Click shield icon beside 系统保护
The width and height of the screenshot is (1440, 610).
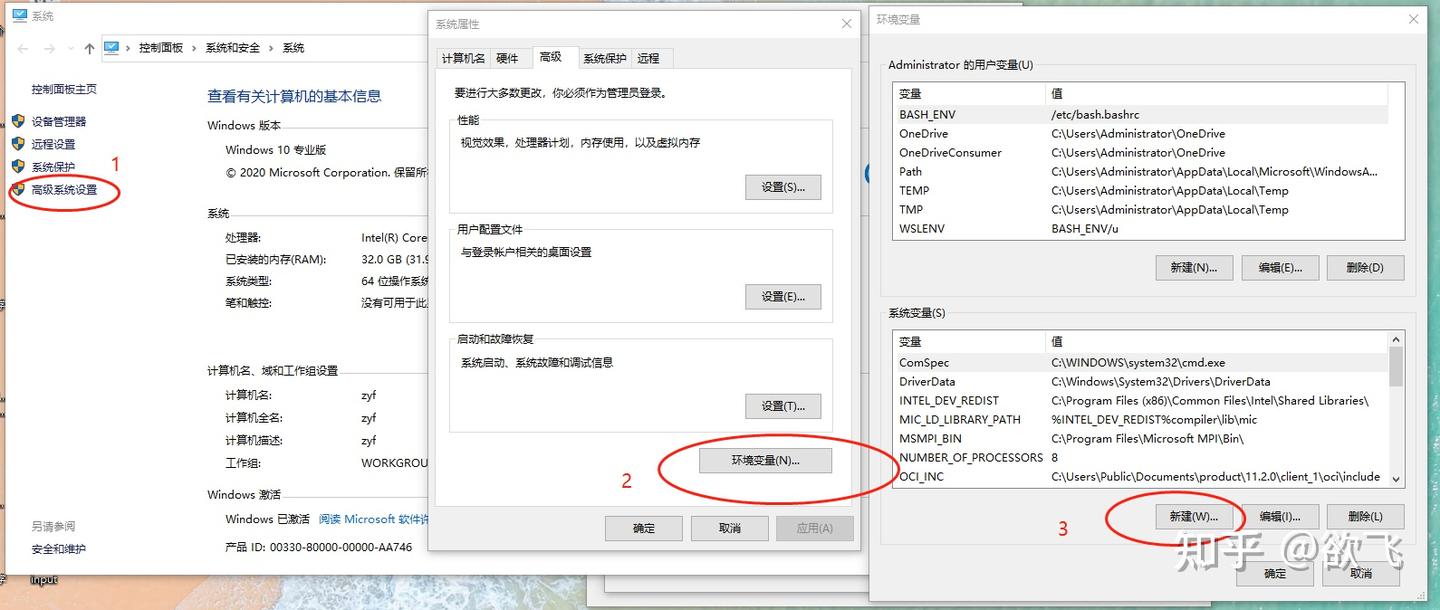[x=18, y=167]
